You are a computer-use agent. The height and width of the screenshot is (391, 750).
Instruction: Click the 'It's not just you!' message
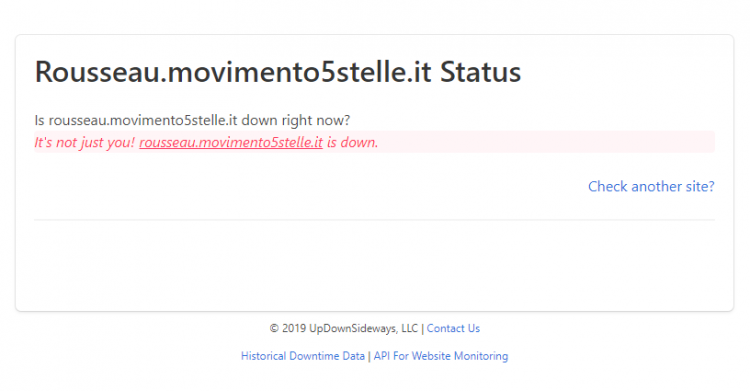click(x=85, y=142)
